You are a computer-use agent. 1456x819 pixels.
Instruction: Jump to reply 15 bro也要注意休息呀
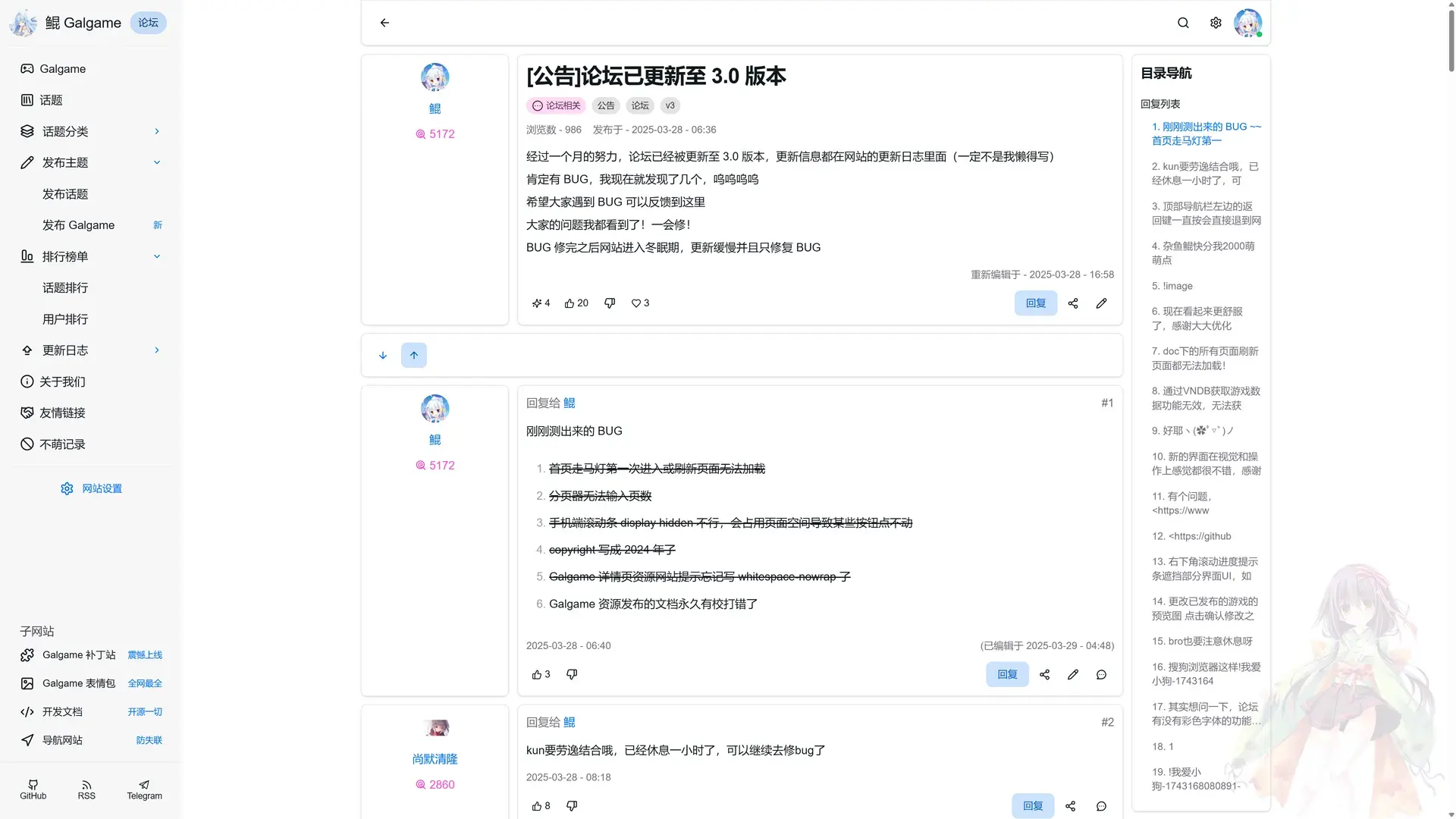tap(1202, 642)
